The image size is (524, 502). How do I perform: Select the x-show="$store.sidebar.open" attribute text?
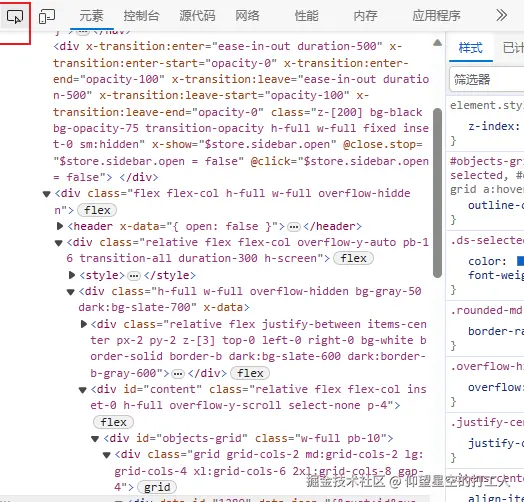[x=244, y=144]
